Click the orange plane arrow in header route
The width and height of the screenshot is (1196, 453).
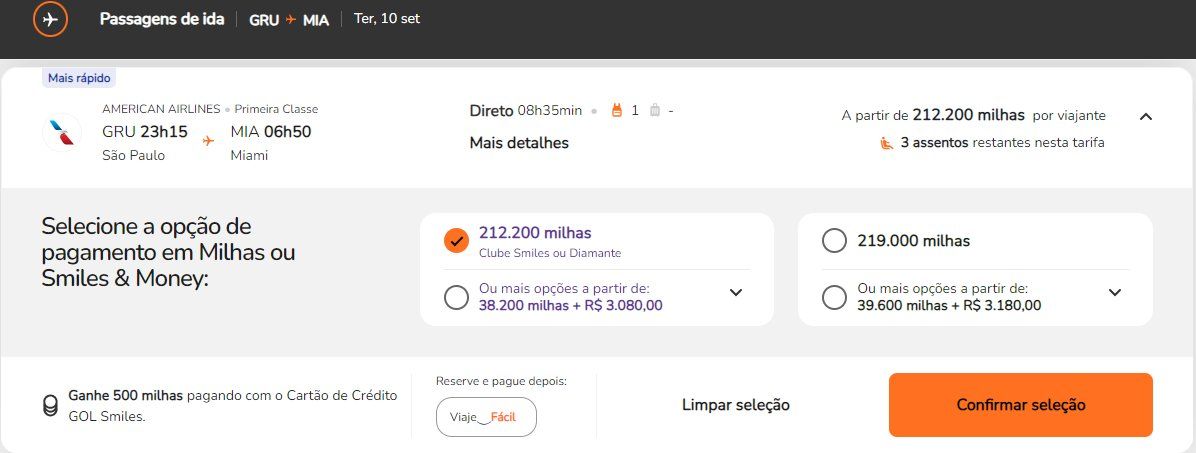[x=291, y=20]
